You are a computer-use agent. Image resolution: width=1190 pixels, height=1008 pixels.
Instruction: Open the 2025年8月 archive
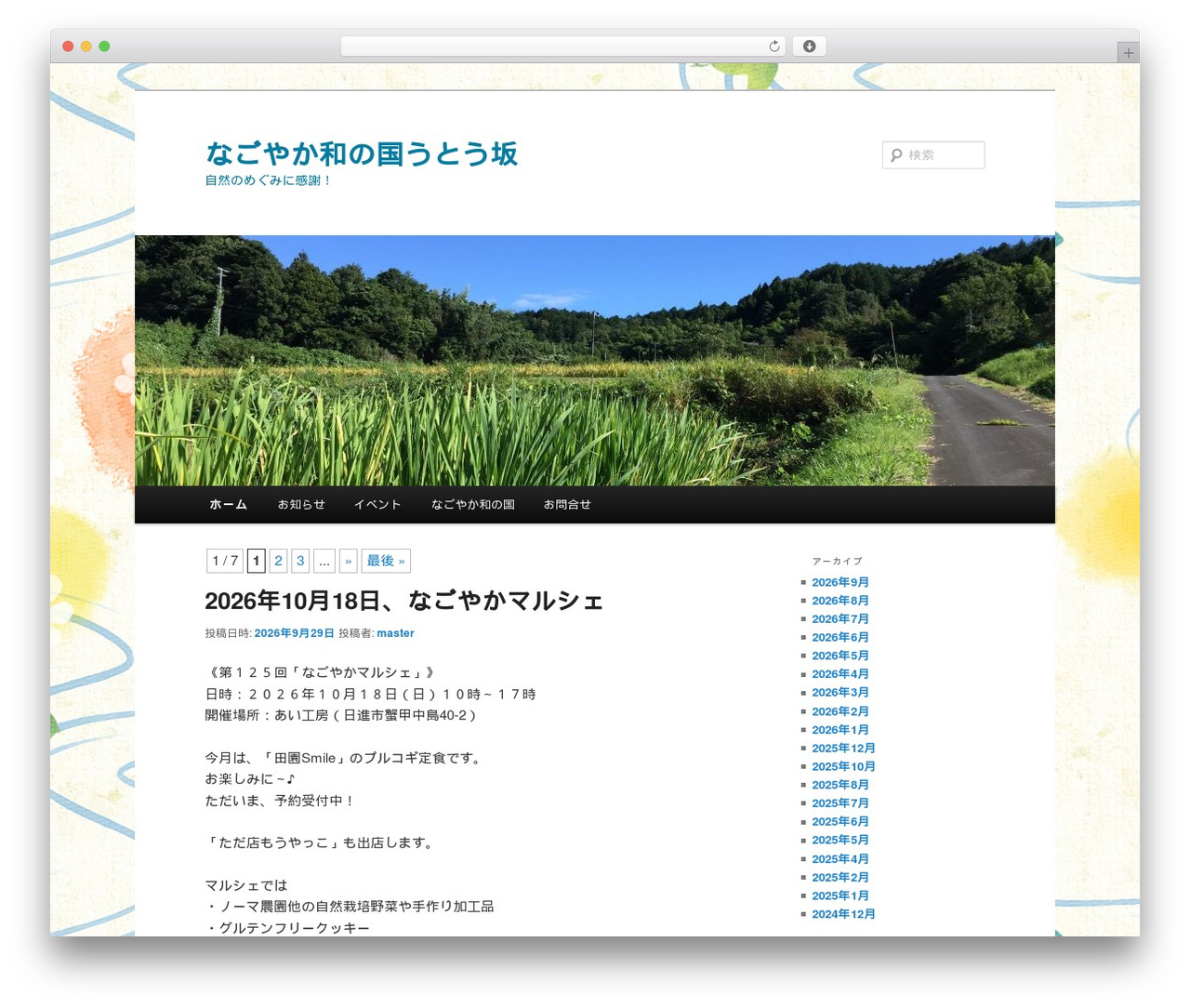840,785
